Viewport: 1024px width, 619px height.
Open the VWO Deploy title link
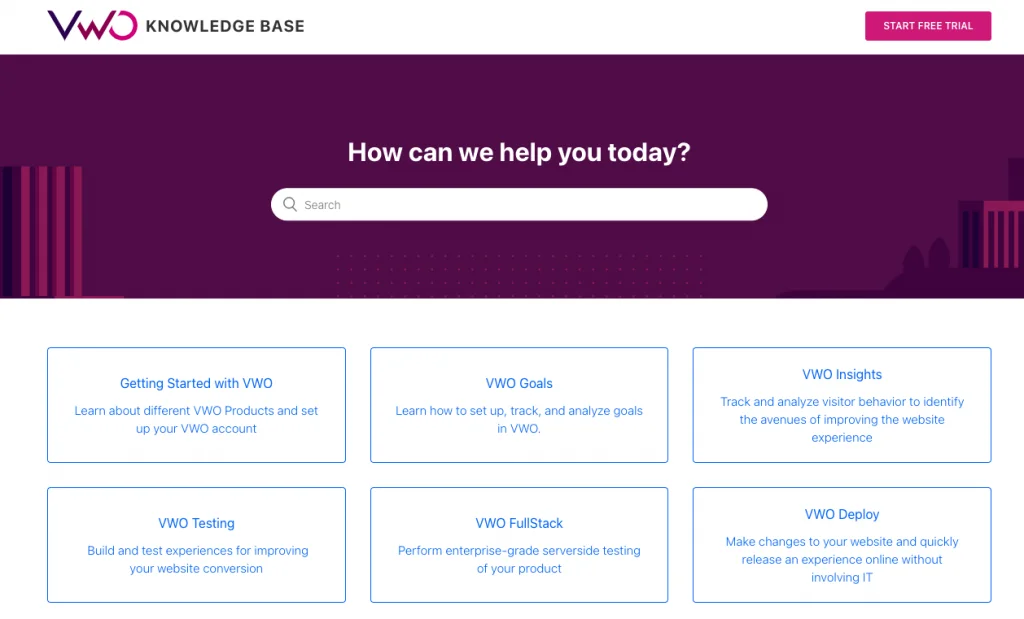click(x=842, y=514)
